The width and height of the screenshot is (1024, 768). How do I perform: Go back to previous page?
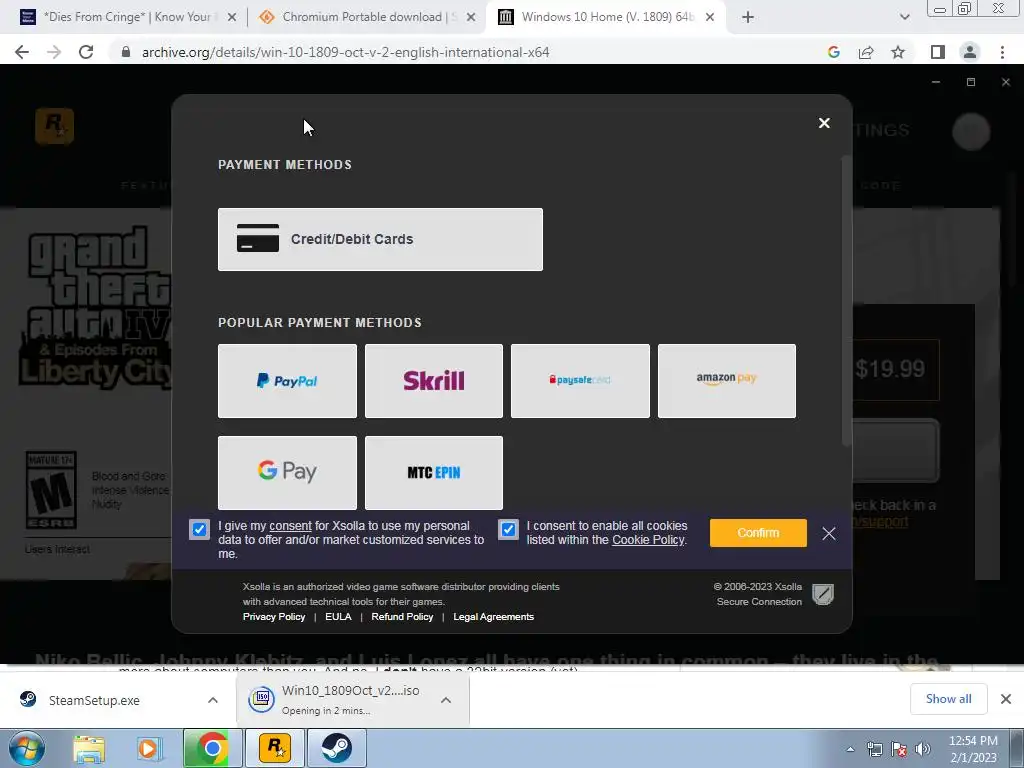[x=22, y=52]
